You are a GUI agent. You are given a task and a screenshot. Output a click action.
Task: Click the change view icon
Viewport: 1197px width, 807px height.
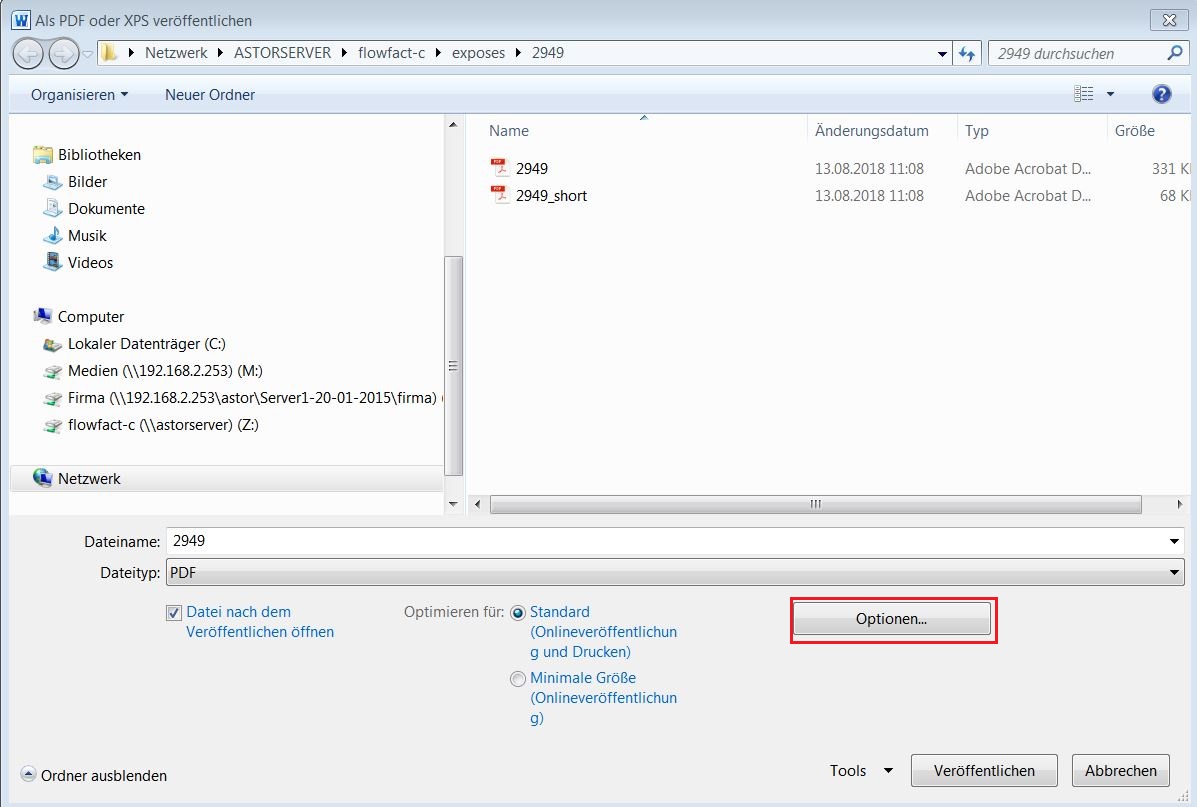(1084, 94)
